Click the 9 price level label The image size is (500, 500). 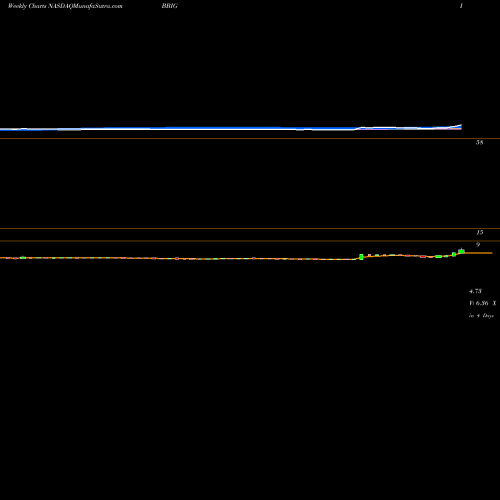pyautogui.click(x=478, y=244)
